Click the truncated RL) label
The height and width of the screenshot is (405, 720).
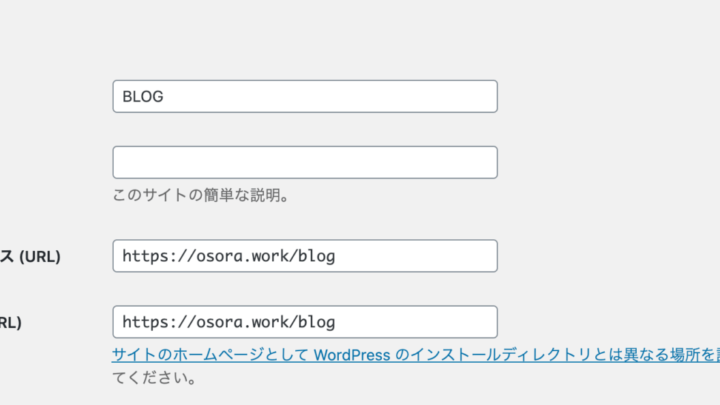click(10, 323)
